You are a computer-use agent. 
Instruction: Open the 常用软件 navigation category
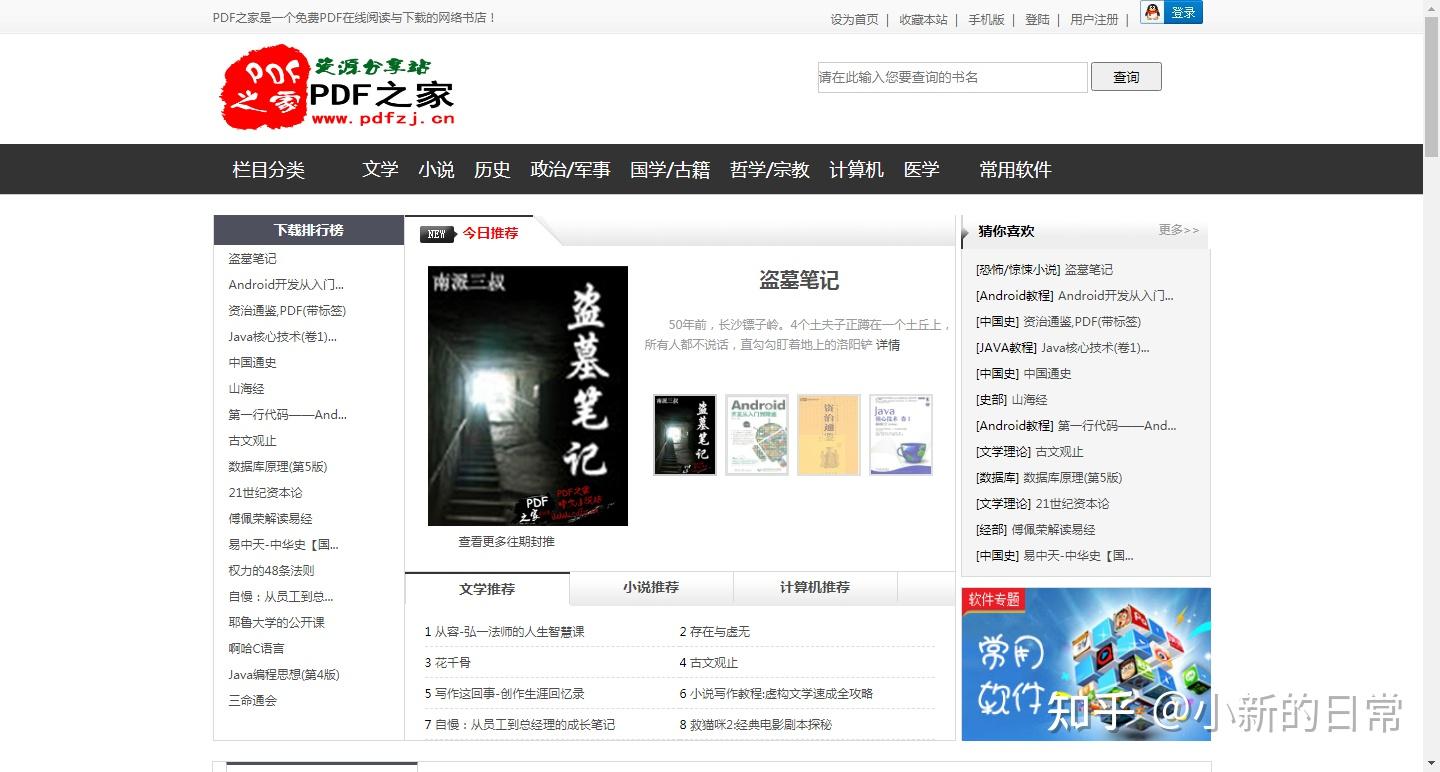point(1015,170)
